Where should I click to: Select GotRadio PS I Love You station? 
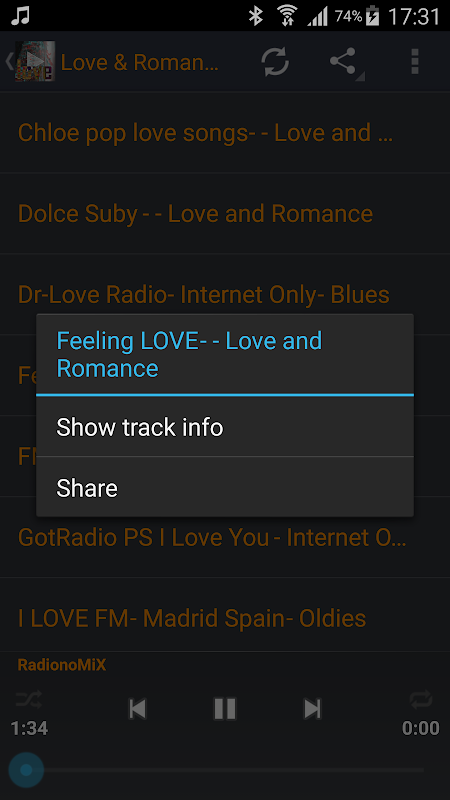tap(225, 537)
